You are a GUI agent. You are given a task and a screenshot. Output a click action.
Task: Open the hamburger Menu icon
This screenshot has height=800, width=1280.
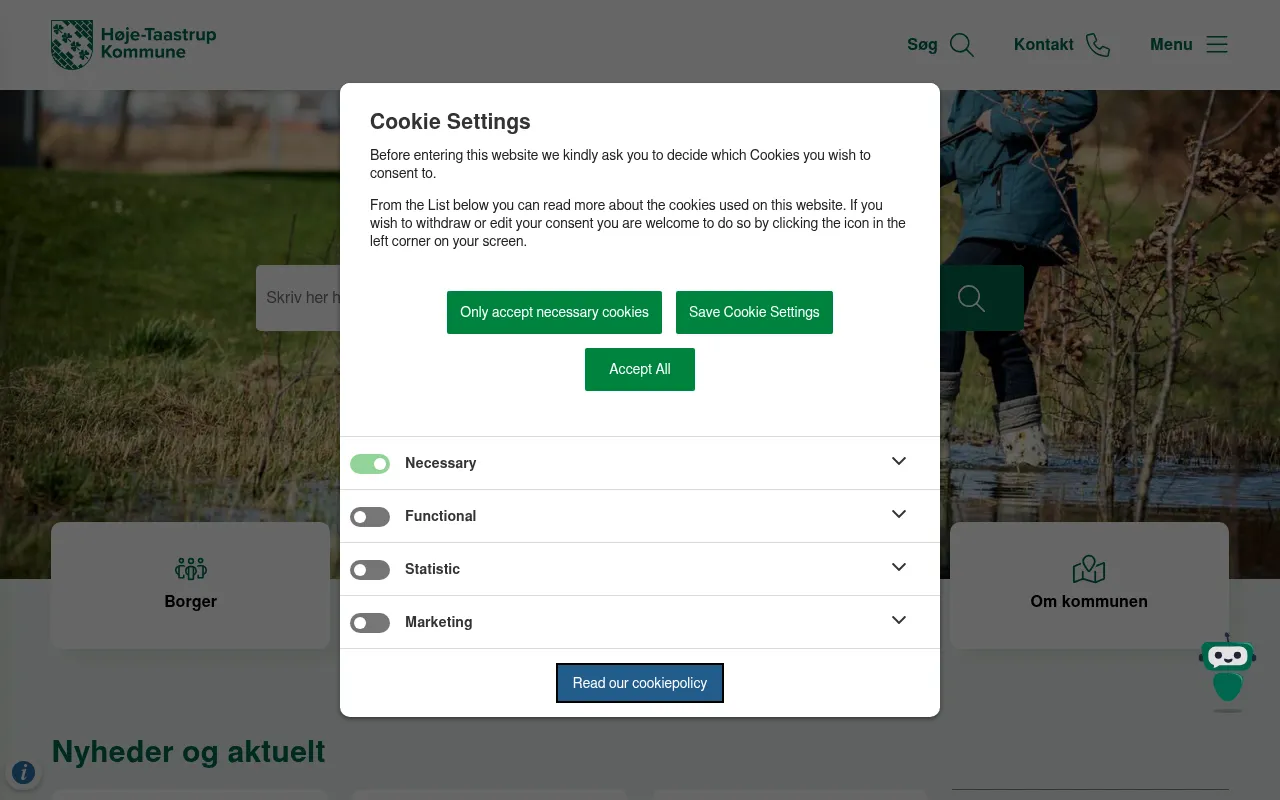(x=1217, y=45)
